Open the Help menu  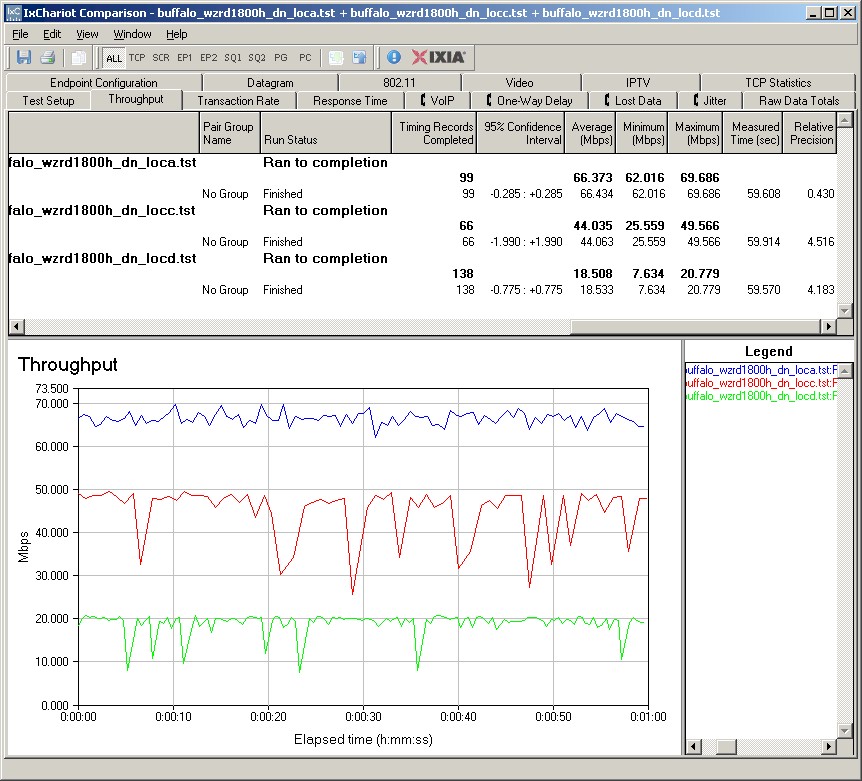[176, 34]
